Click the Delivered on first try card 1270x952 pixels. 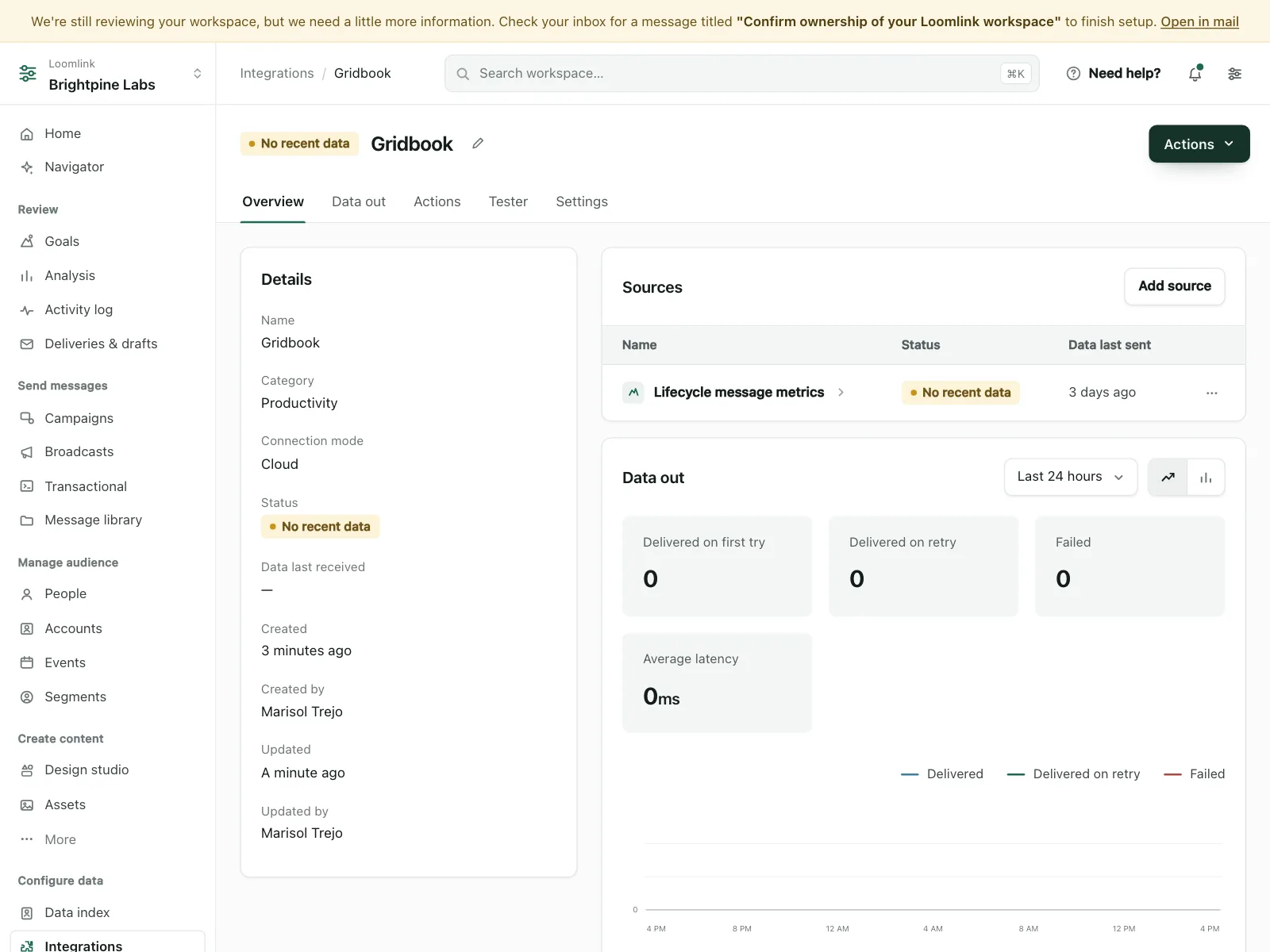tap(718, 566)
